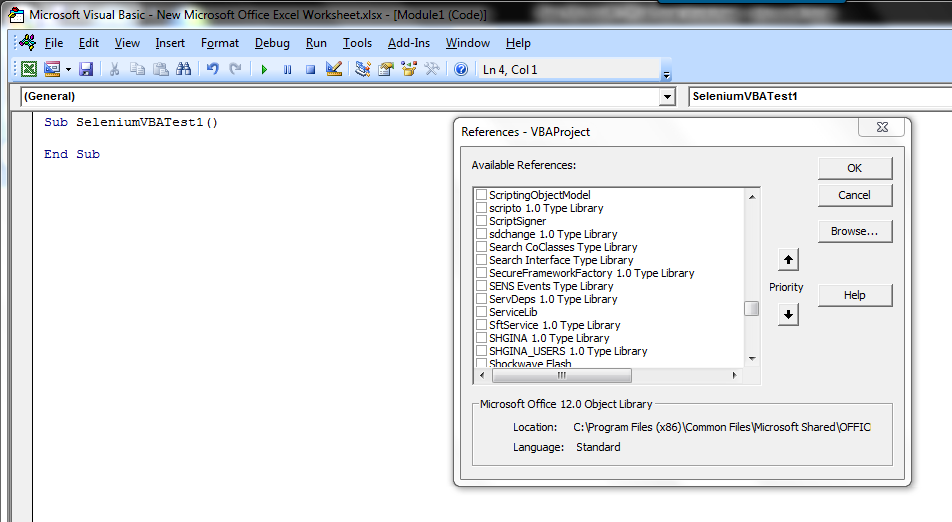Open the Help menu
This screenshot has width=952, height=522.
(518, 43)
